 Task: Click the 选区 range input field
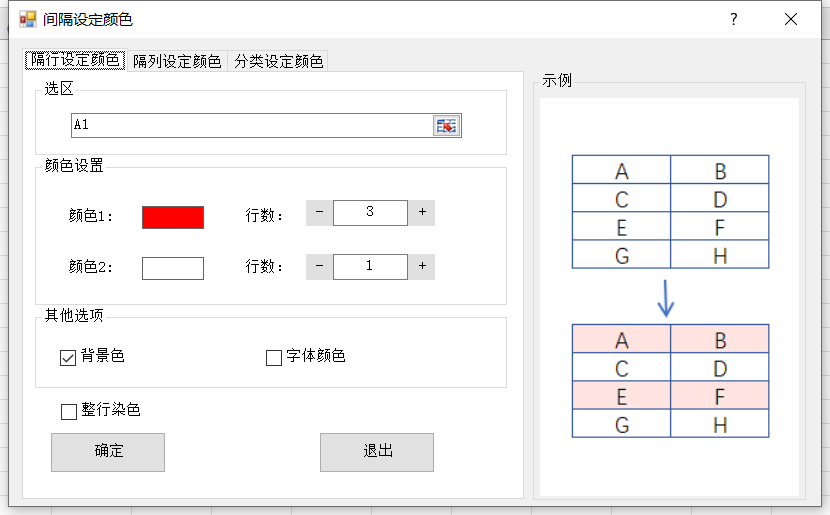point(250,125)
